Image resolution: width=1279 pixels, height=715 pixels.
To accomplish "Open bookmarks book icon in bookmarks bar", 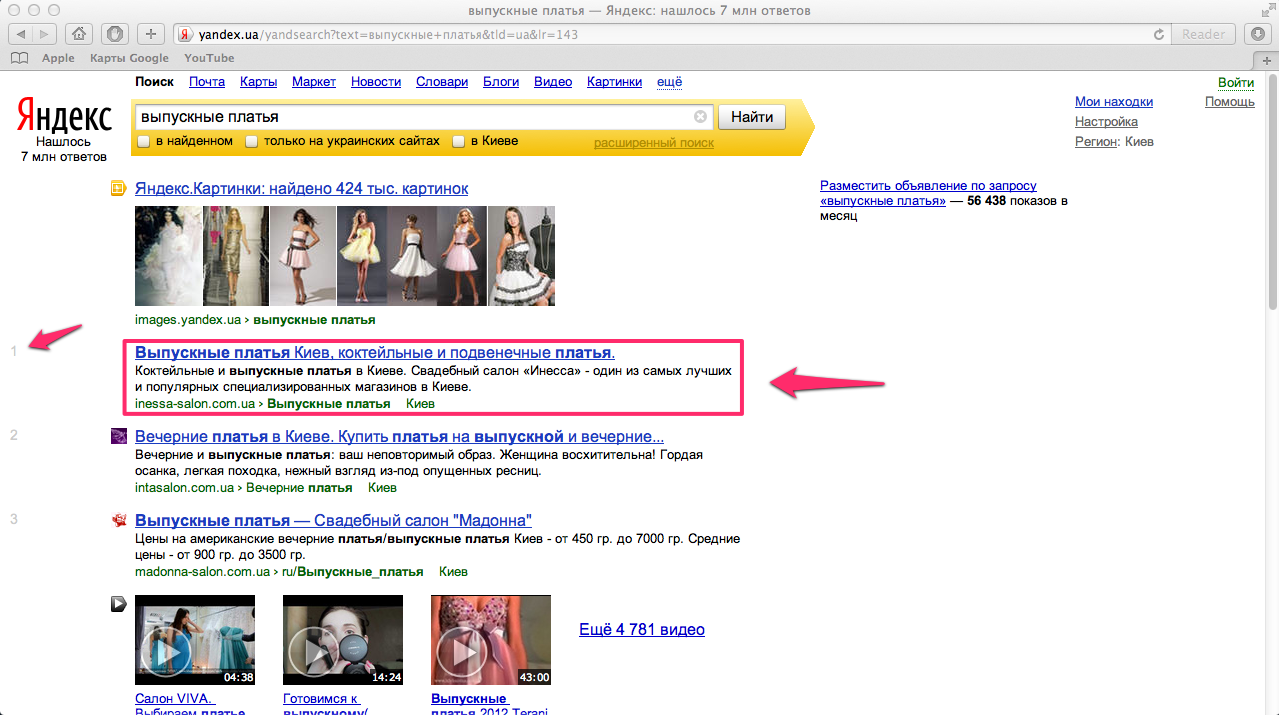I will point(19,58).
